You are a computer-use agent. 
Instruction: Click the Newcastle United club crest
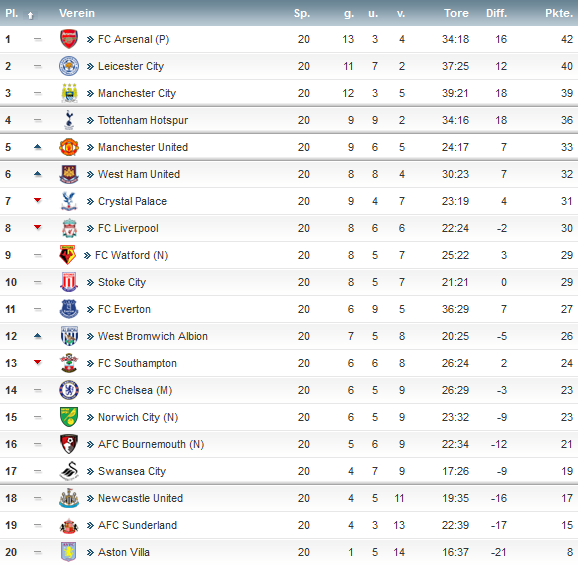click(x=69, y=498)
